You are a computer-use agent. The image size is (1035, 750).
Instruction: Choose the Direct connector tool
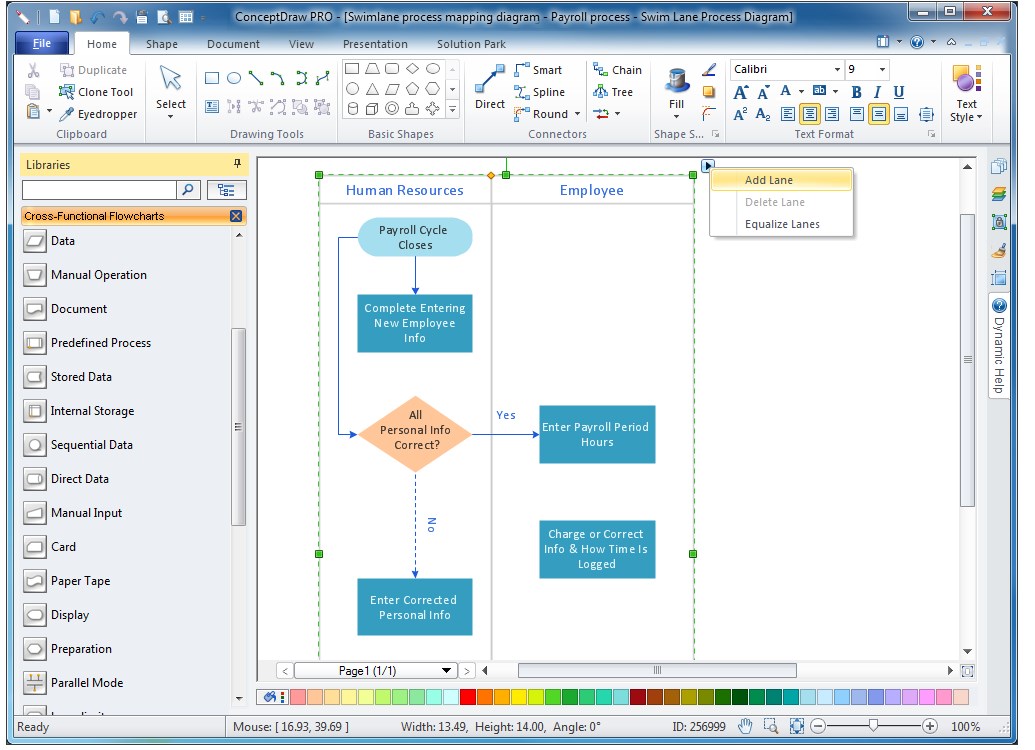pos(490,87)
